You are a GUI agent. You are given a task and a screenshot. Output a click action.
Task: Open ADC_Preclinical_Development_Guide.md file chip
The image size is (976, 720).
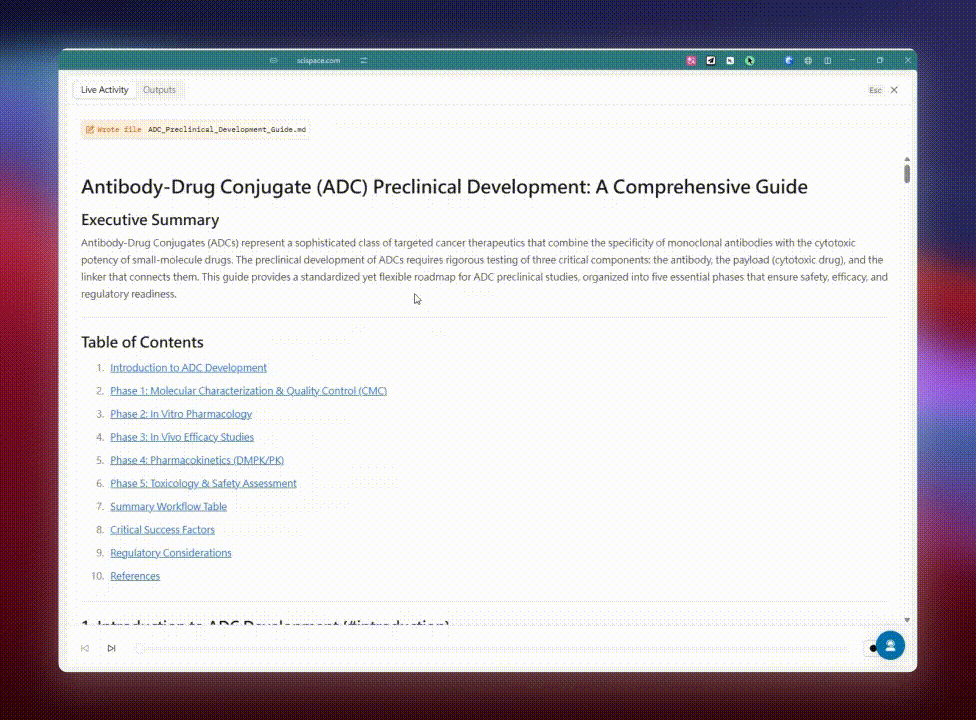[x=227, y=129]
